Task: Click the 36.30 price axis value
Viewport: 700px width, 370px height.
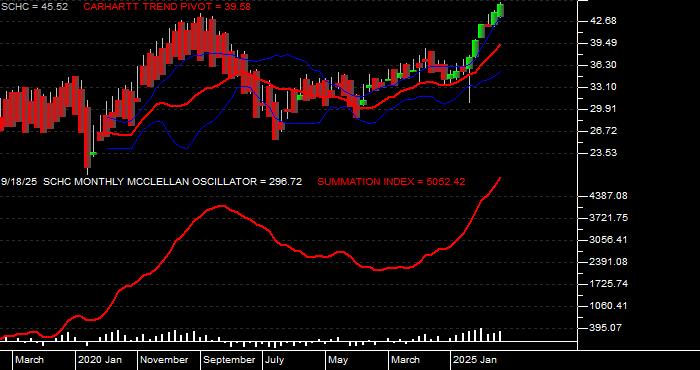Action: pyautogui.click(x=603, y=65)
